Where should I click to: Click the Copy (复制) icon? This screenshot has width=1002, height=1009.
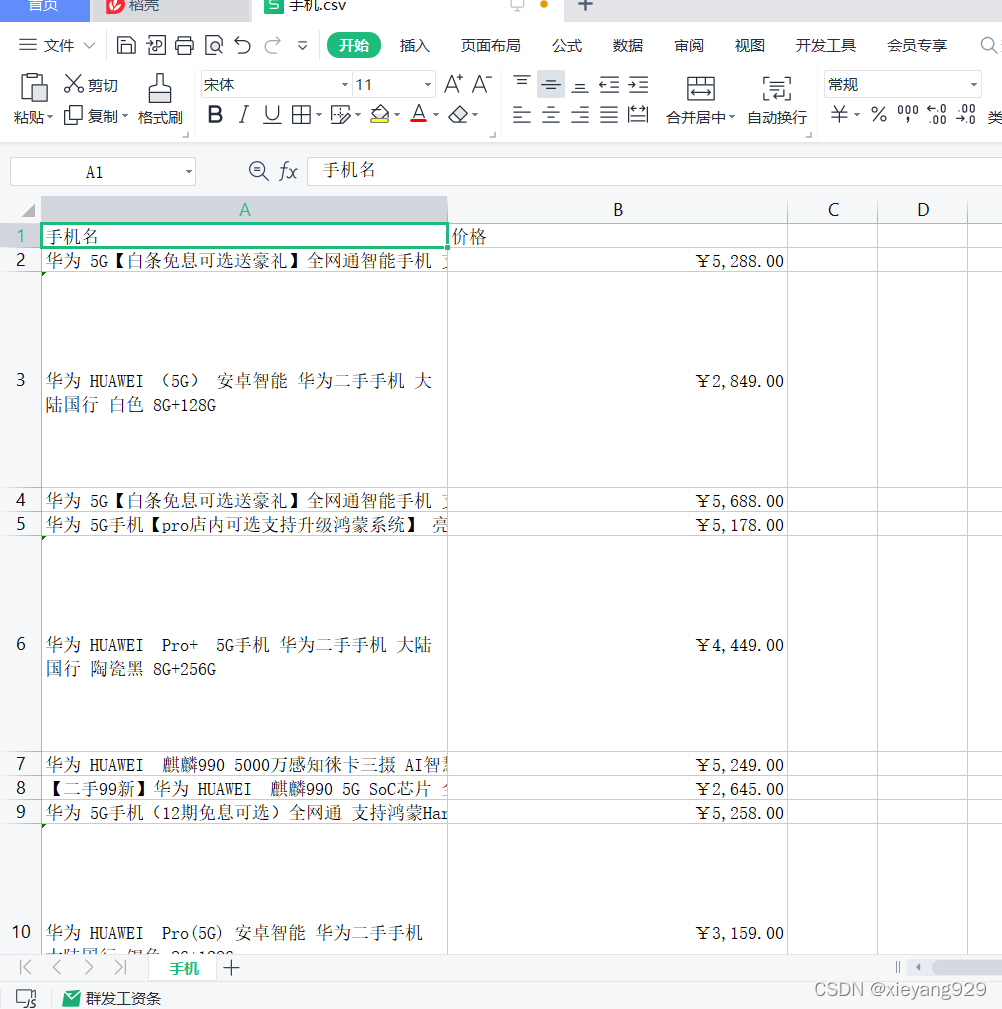73,115
